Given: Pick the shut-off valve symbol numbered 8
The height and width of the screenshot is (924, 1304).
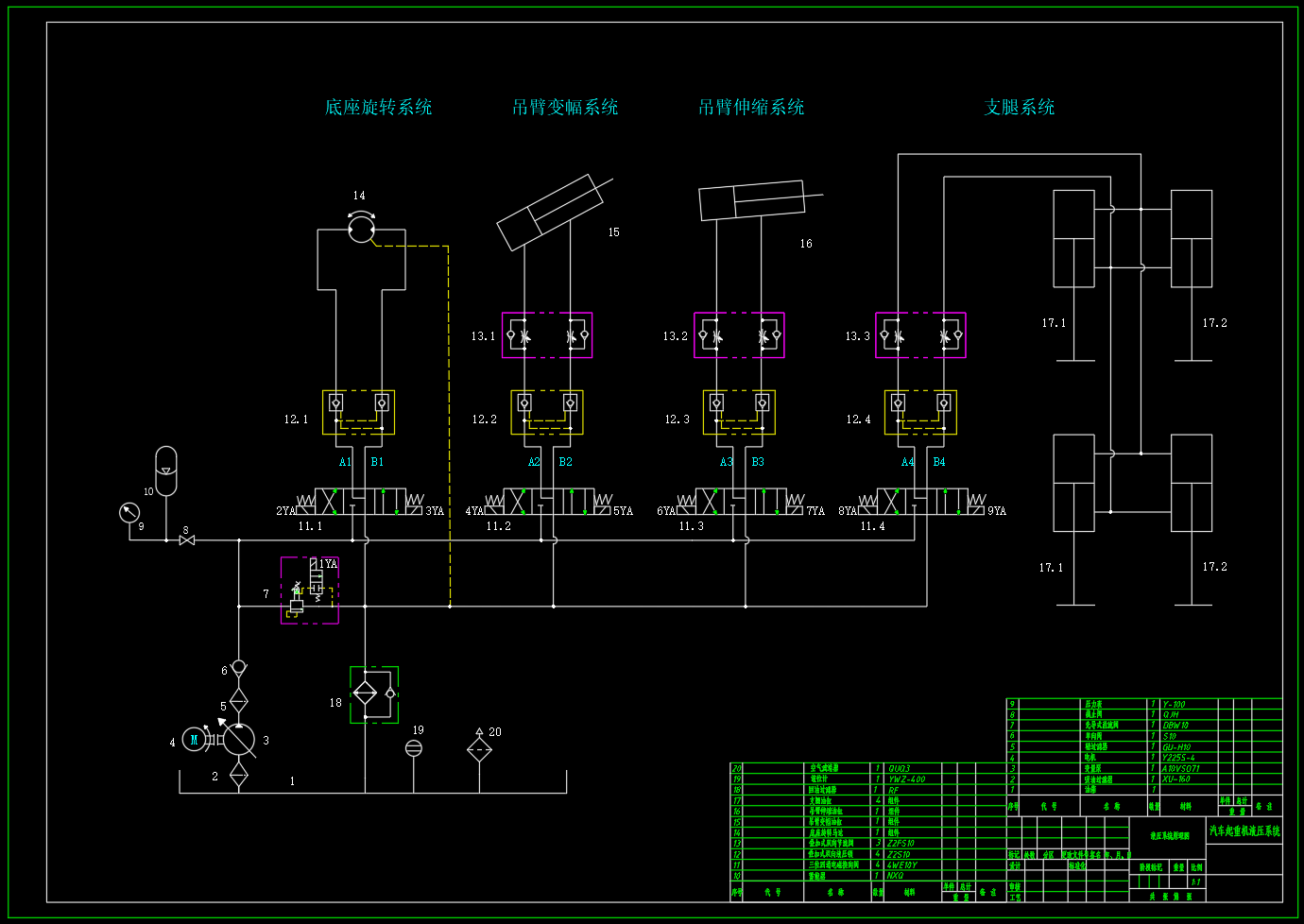Looking at the screenshot, I should (187, 540).
